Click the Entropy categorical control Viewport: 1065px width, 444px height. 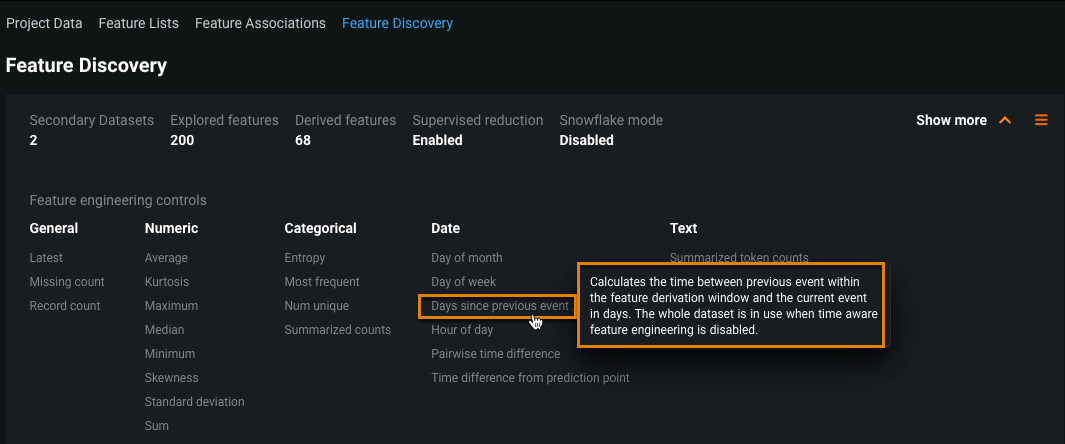click(304, 258)
